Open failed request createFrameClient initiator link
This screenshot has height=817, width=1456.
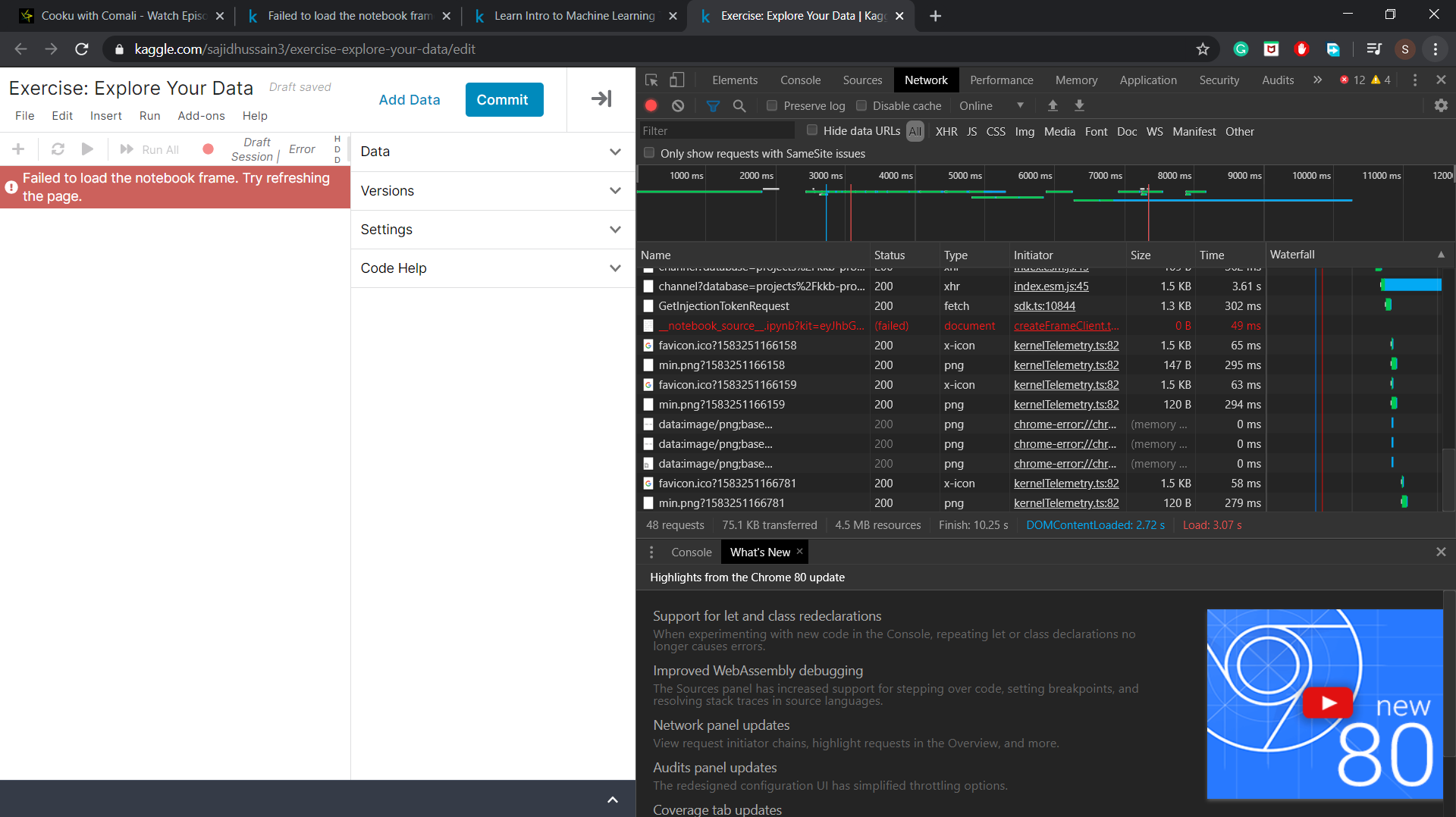point(1066,326)
